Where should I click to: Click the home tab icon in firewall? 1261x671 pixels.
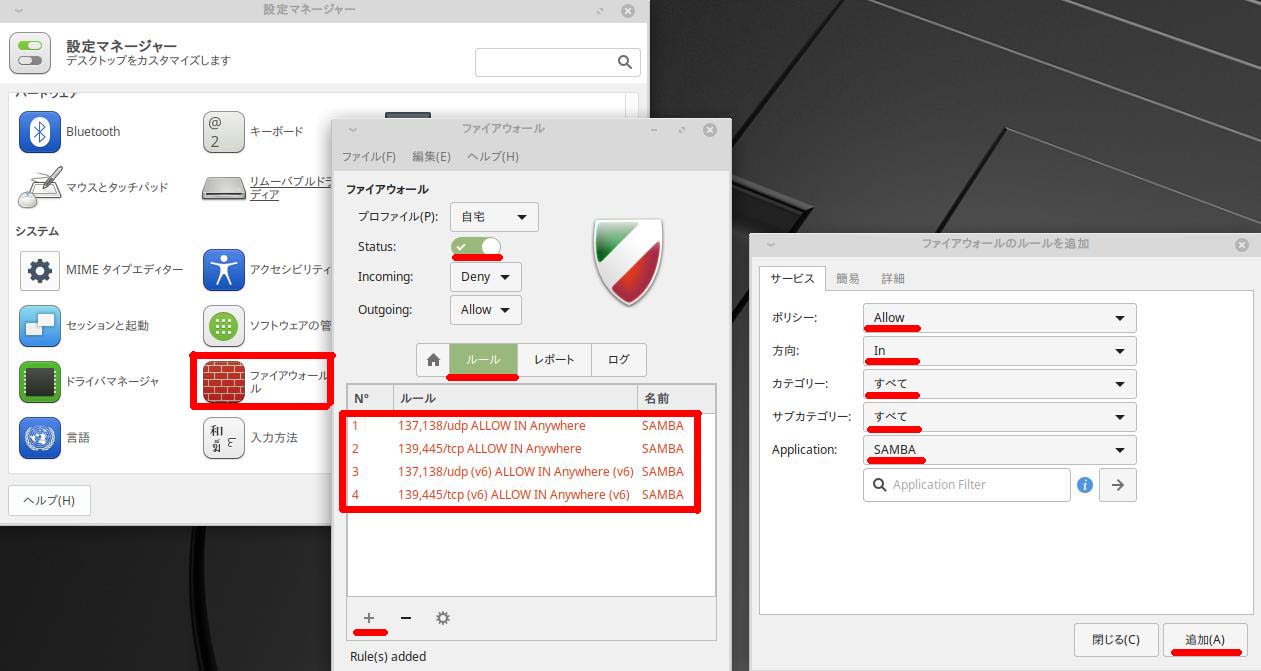pos(433,360)
